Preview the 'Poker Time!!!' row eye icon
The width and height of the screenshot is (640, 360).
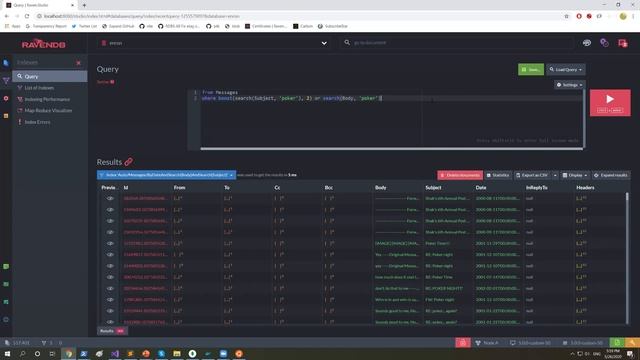pyautogui.click(x=110, y=243)
